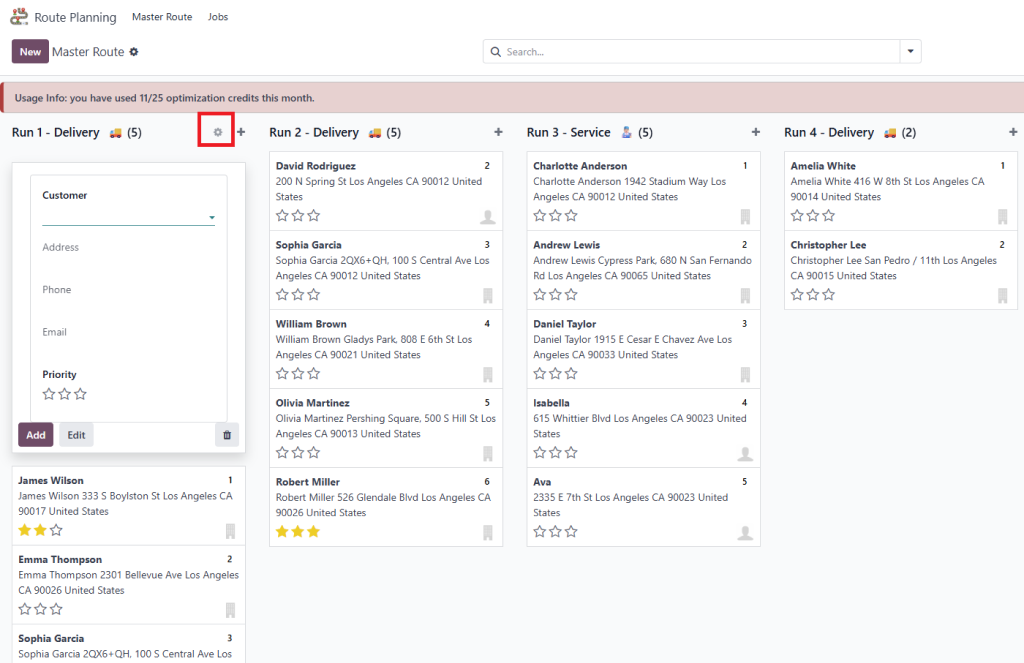Click the avatar icon on David Rodriguez card
The height and width of the screenshot is (663, 1024).
tap(487, 217)
